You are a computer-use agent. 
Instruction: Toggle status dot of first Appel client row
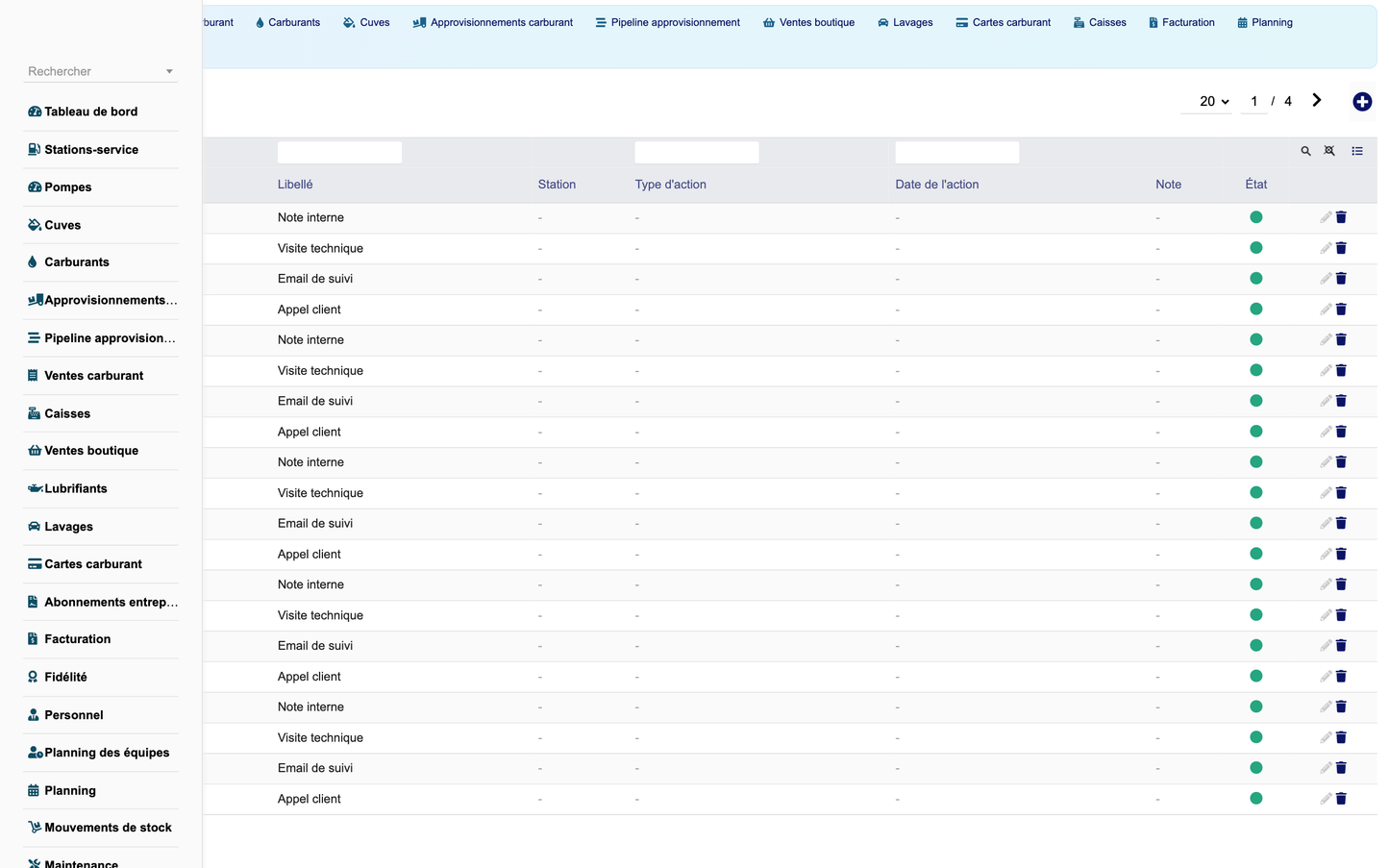click(x=1255, y=310)
